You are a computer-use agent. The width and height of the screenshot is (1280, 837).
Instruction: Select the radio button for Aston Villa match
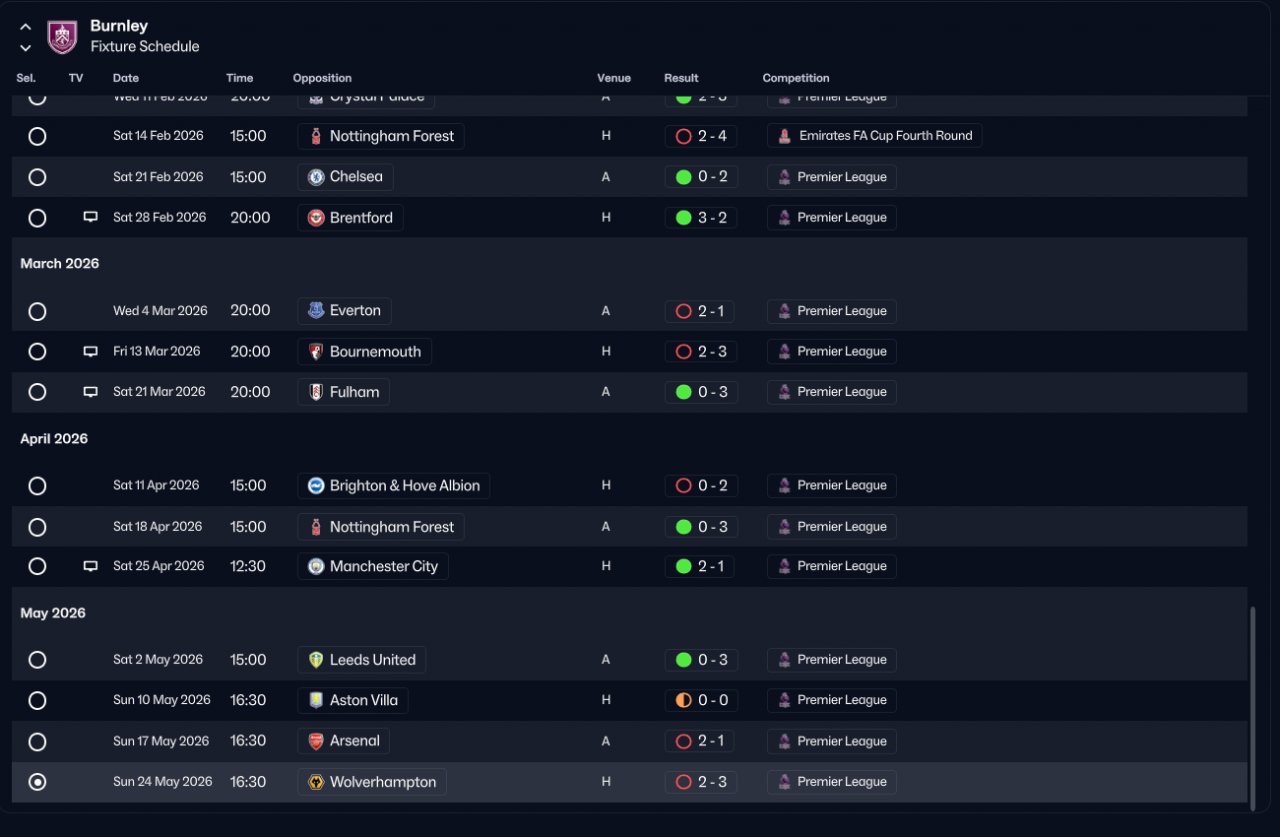[x=37, y=701]
